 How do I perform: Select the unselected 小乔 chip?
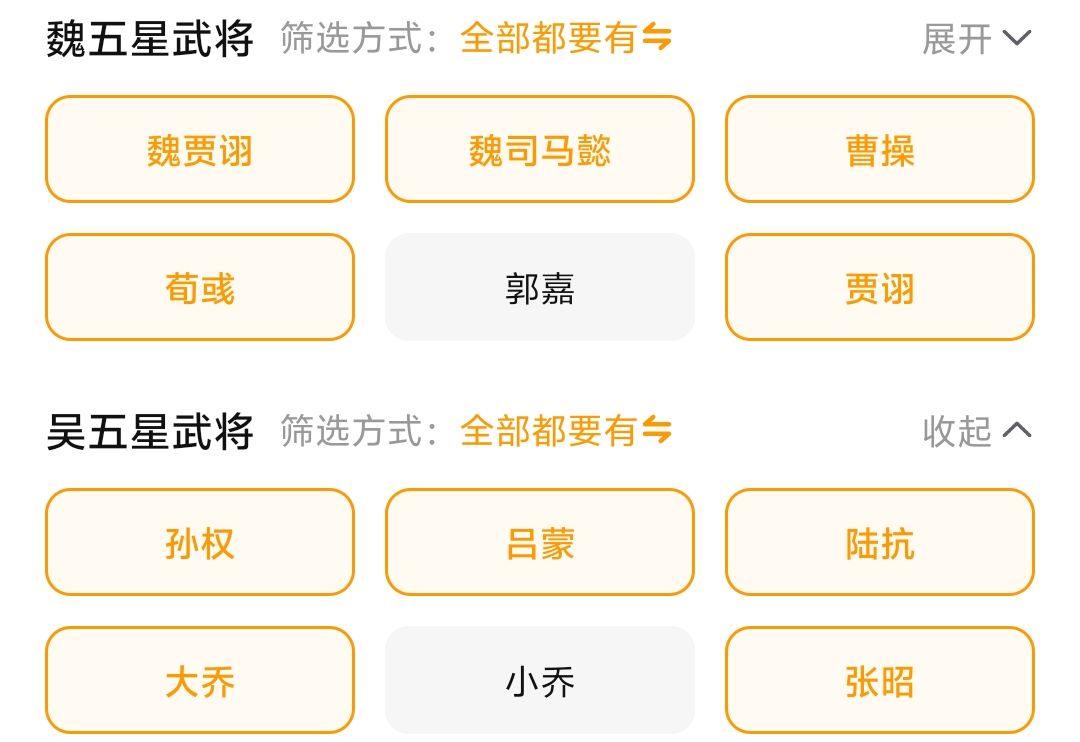click(x=540, y=681)
